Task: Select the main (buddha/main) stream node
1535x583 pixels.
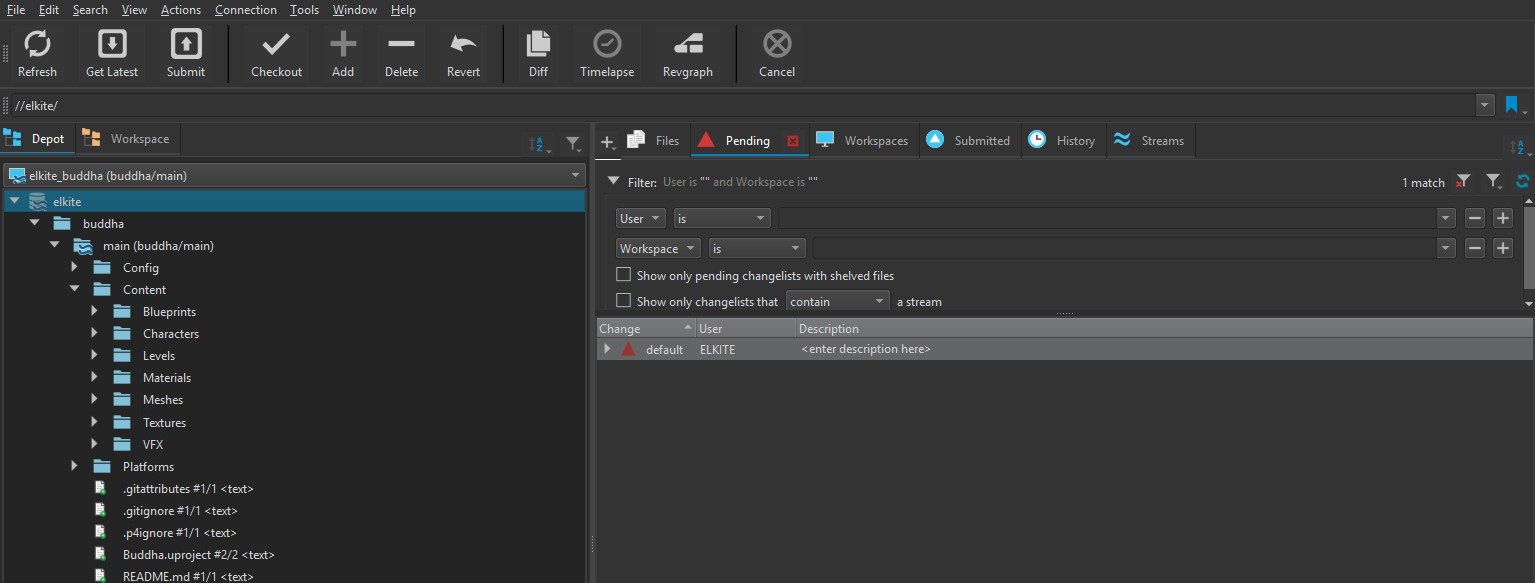Action: coord(158,245)
